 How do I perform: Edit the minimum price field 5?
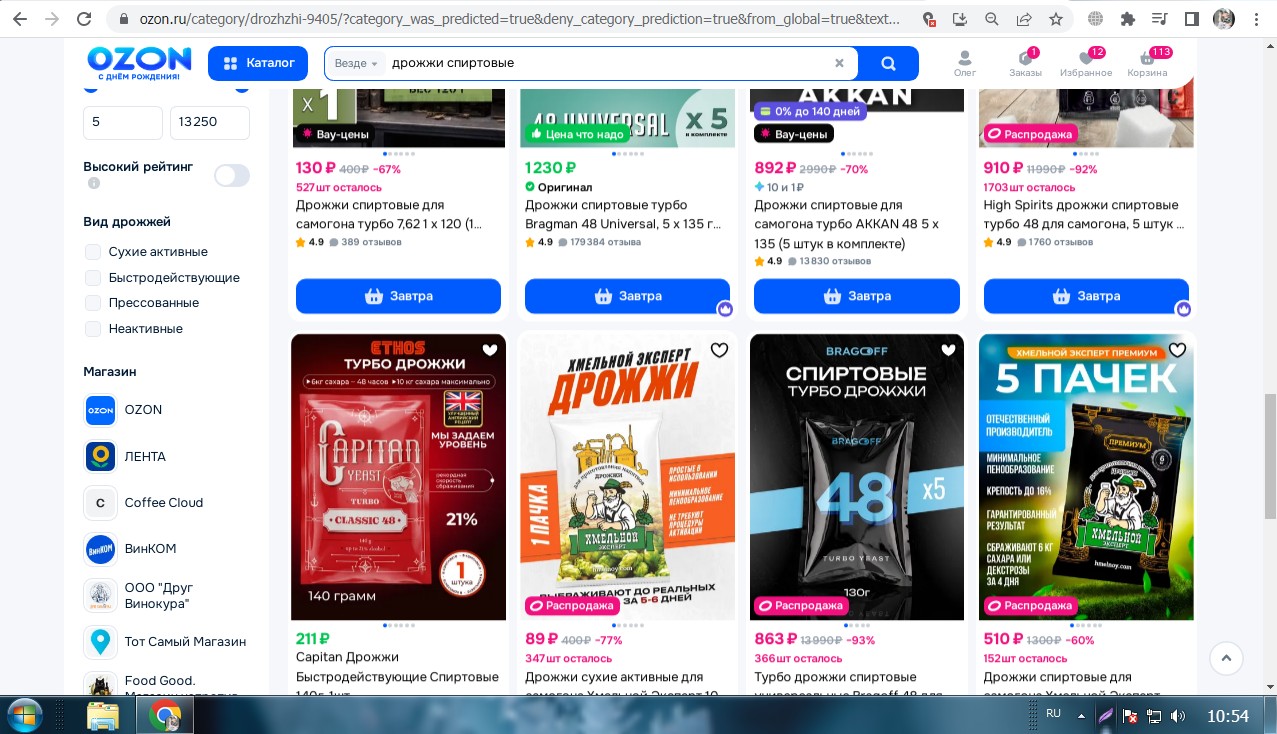tap(123, 122)
